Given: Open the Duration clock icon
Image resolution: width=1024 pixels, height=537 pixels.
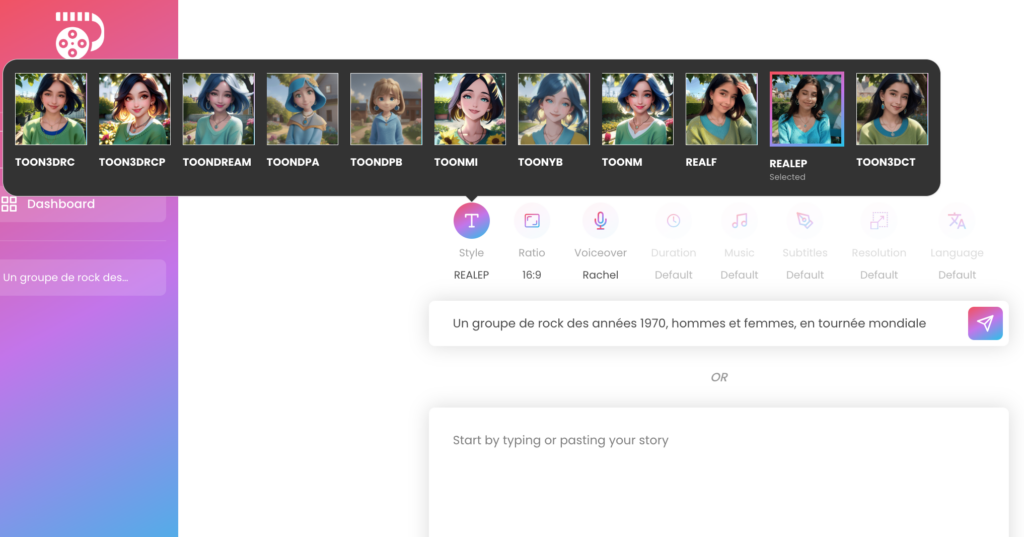Looking at the screenshot, I should coord(673,221).
